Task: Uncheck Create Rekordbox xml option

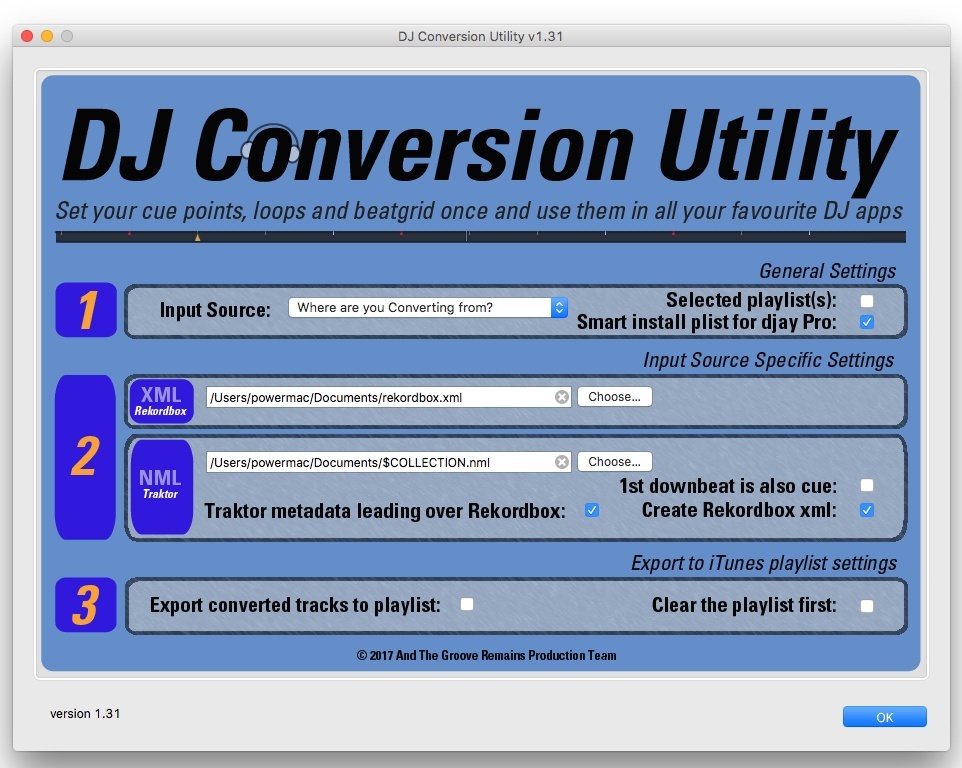Action: point(866,510)
